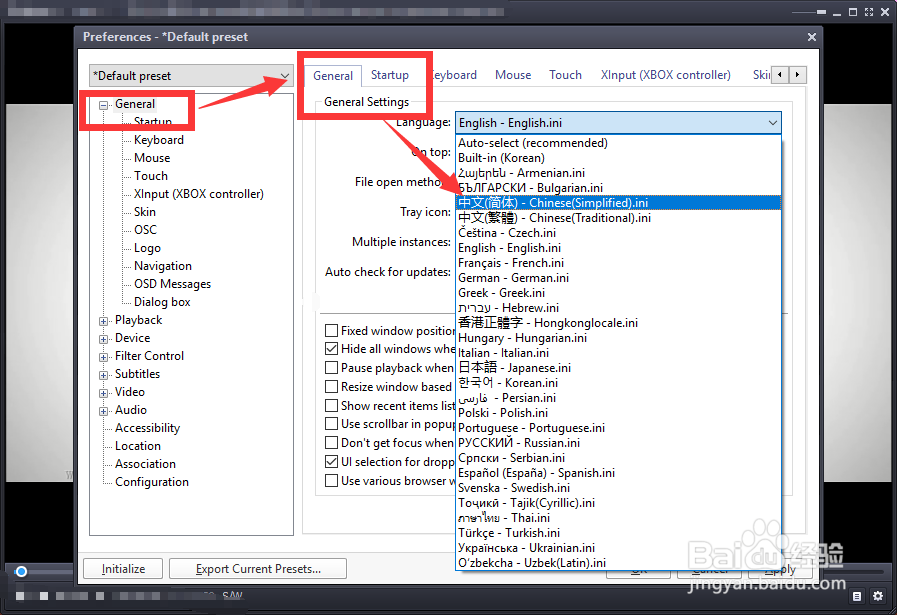Open Dialog box tree item
897x615 pixels.
[162, 302]
